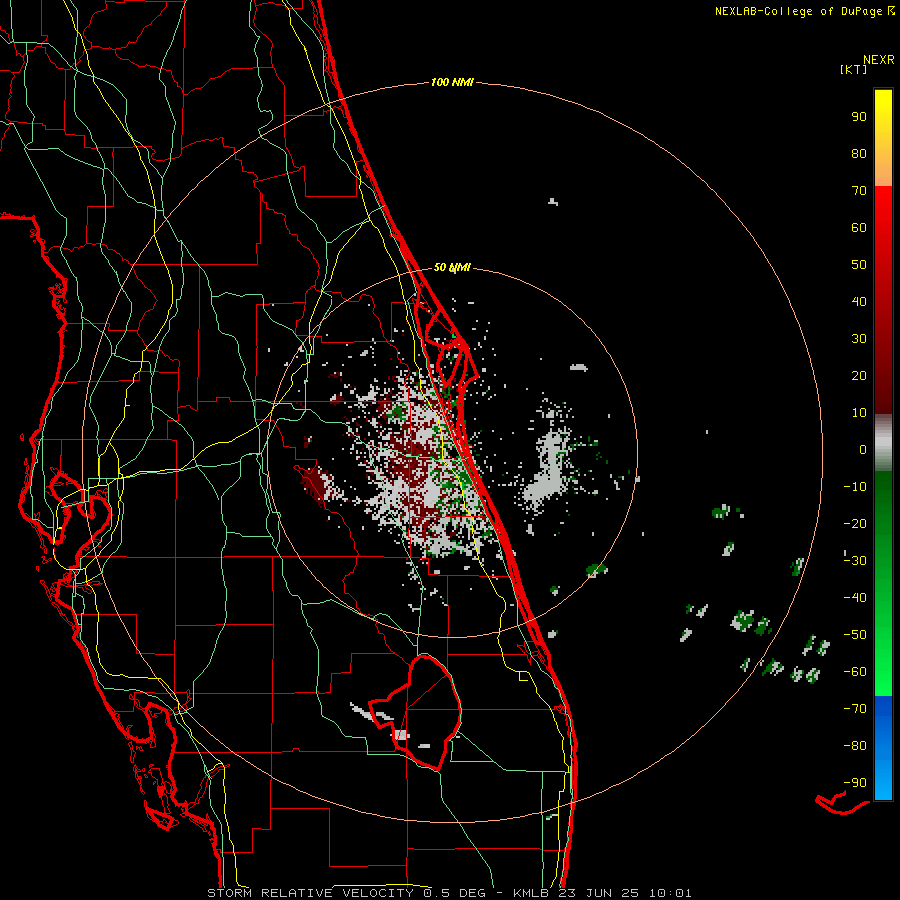900x900 pixels.
Task: Click the 100 NMI range ring label
Action: click(x=452, y=82)
